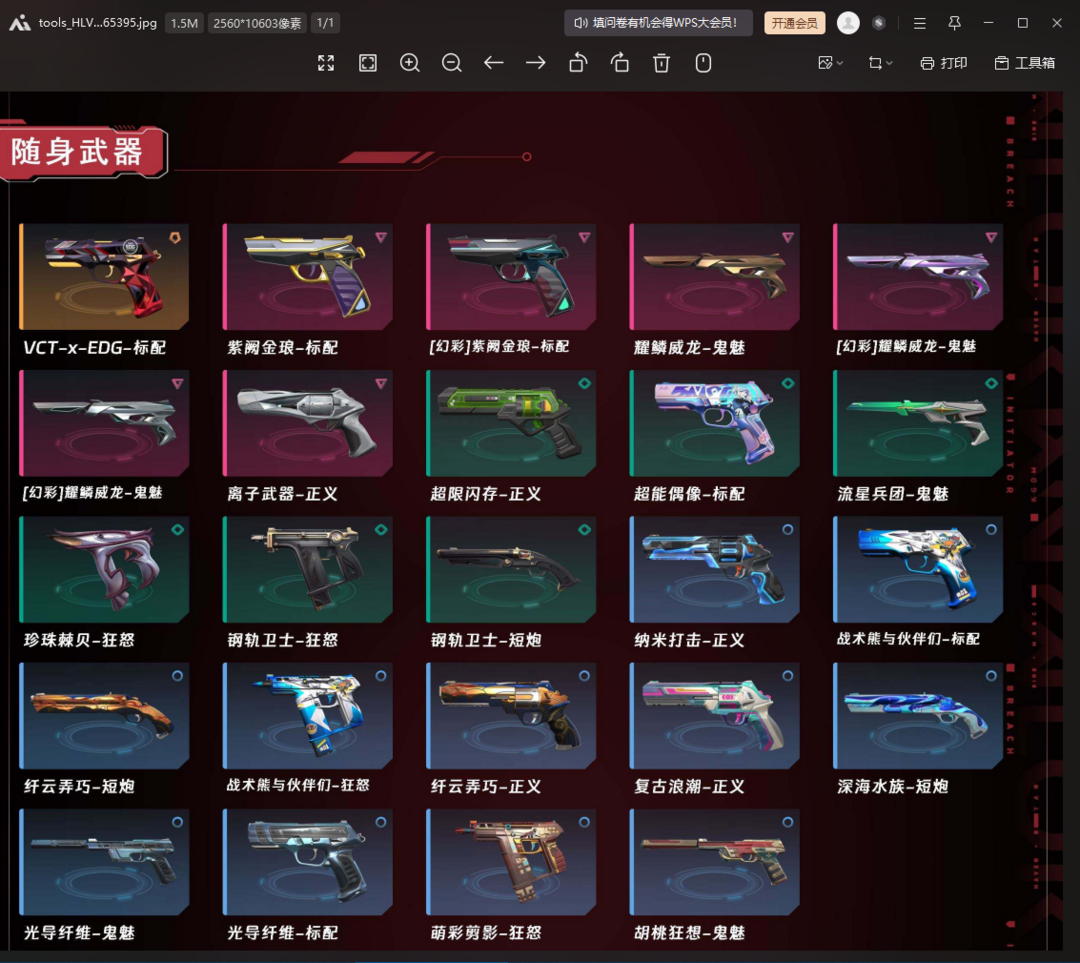Click the 光导纤维-鬼魅 label
Viewport: 1080px width, 963px height.
79,933
